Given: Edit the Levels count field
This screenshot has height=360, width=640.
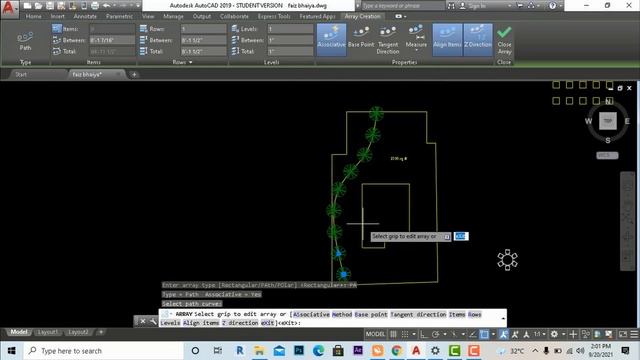Looking at the screenshot, I should tap(290, 29).
